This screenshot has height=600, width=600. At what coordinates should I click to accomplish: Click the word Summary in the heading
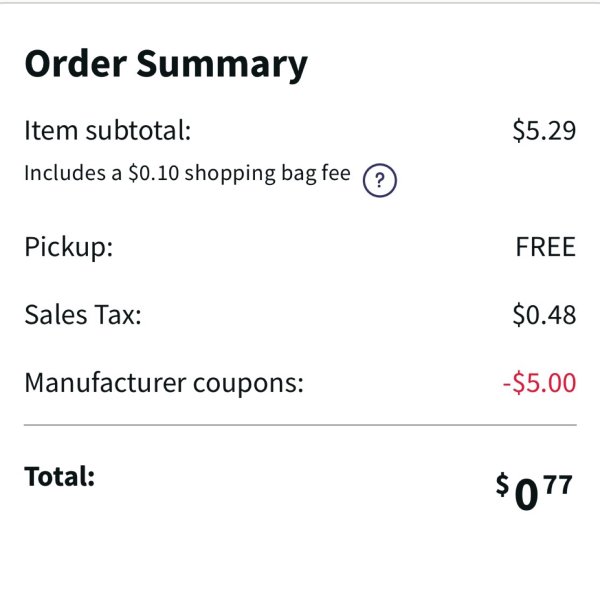click(222, 64)
